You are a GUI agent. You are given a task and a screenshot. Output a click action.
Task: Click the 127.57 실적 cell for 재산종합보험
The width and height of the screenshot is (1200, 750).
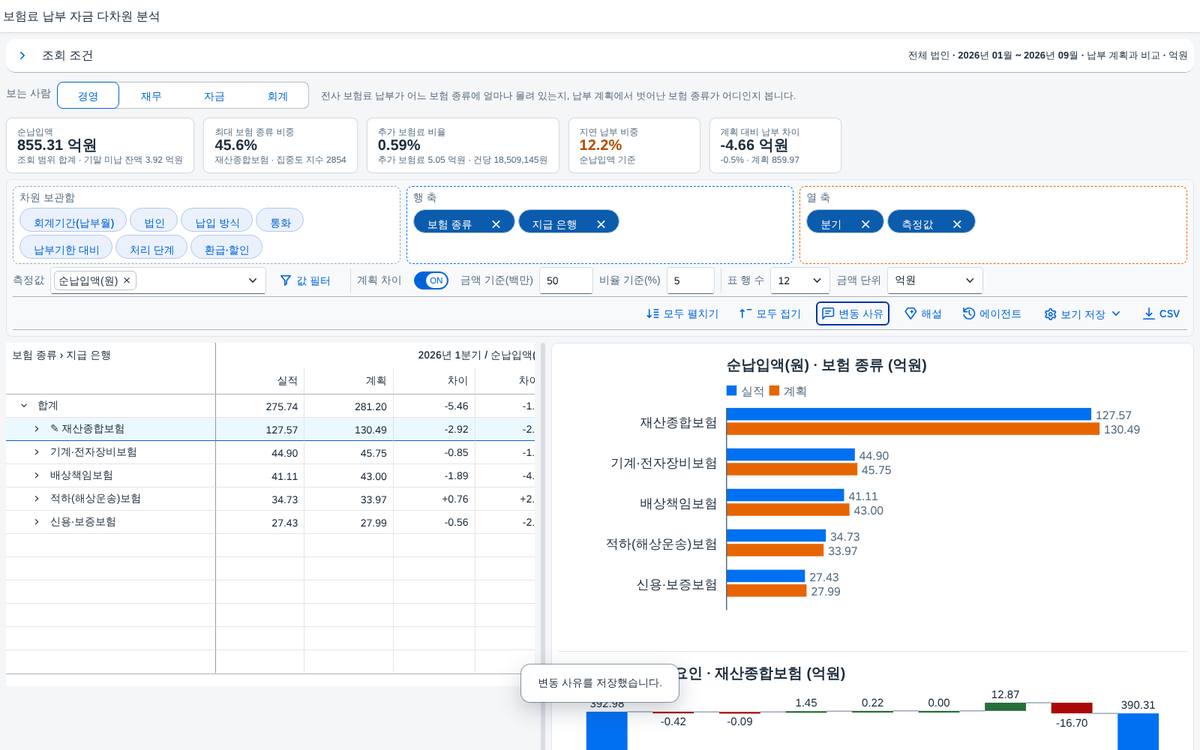pyautogui.click(x=260, y=429)
